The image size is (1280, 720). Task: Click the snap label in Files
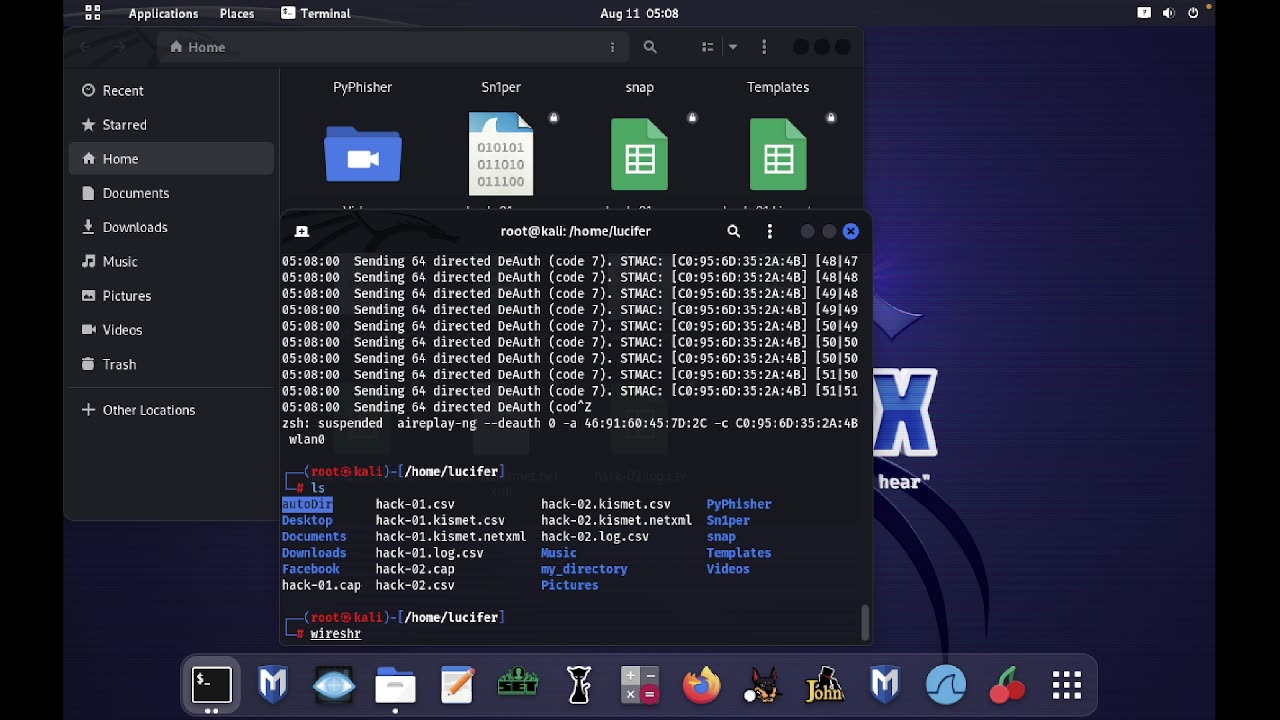[640, 87]
